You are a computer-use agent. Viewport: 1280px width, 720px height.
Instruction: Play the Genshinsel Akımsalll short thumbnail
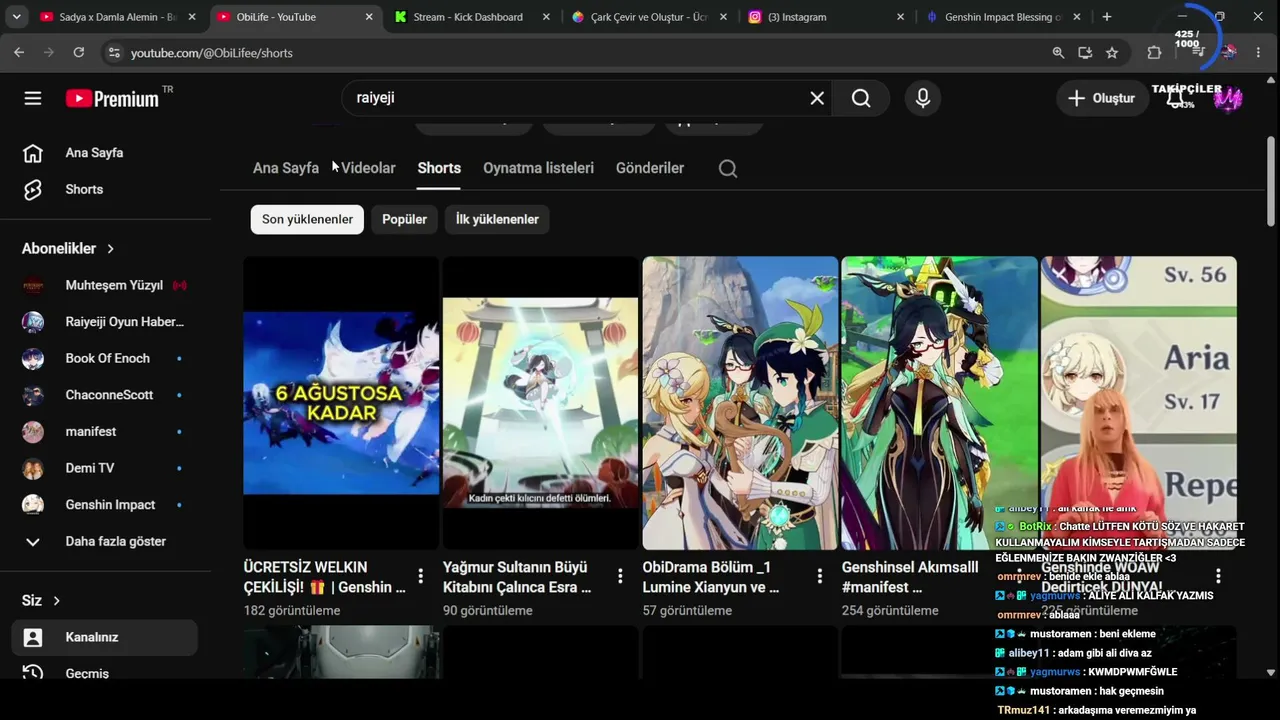pyautogui.click(x=939, y=403)
